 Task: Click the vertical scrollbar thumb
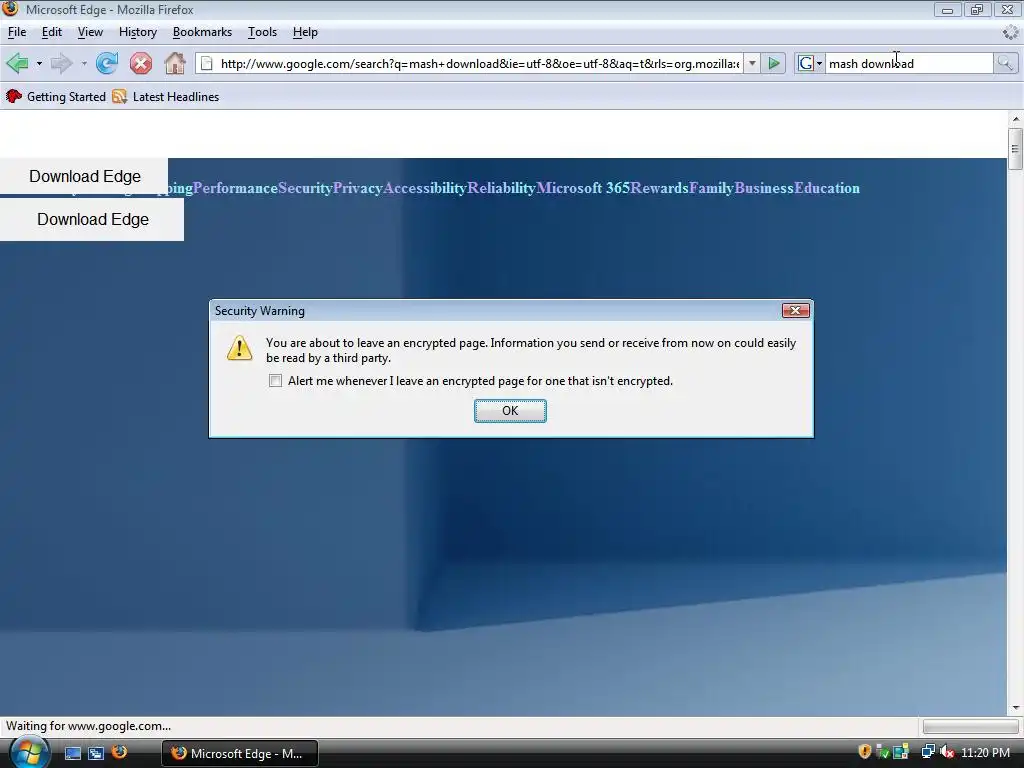coord(1015,149)
